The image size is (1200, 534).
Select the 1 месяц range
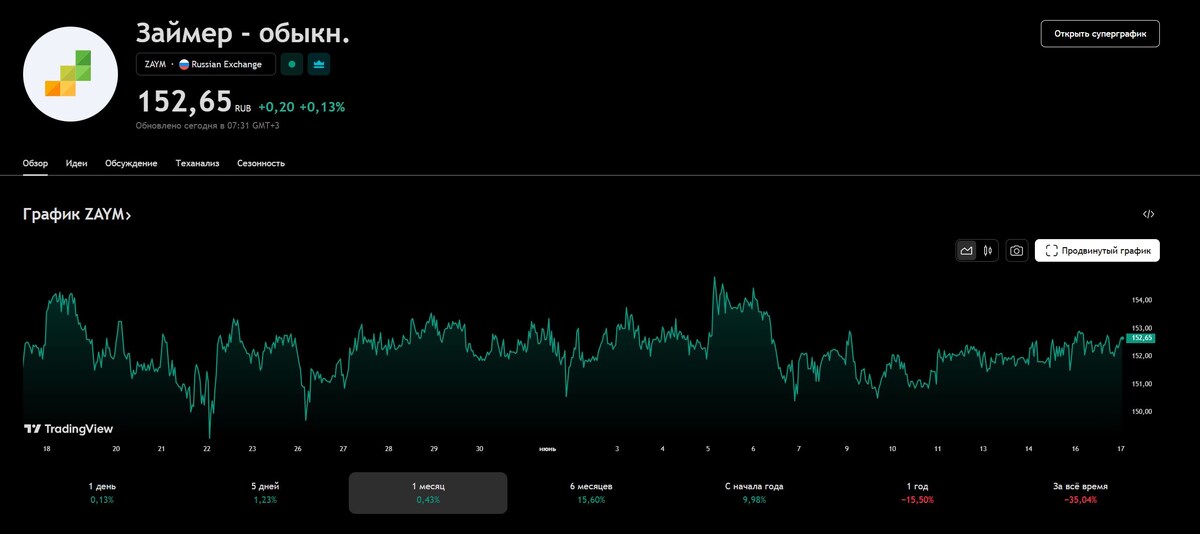pyautogui.click(x=428, y=492)
